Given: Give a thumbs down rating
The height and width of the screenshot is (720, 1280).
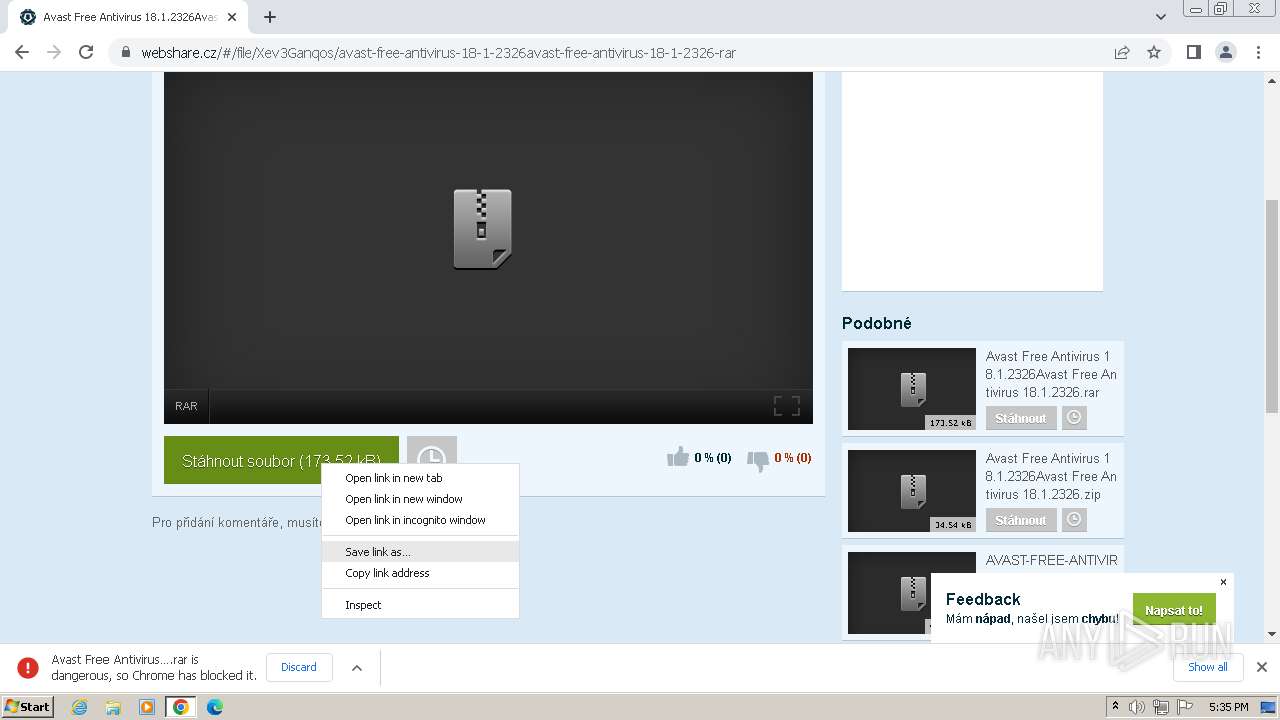Looking at the screenshot, I should click(758, 460).
